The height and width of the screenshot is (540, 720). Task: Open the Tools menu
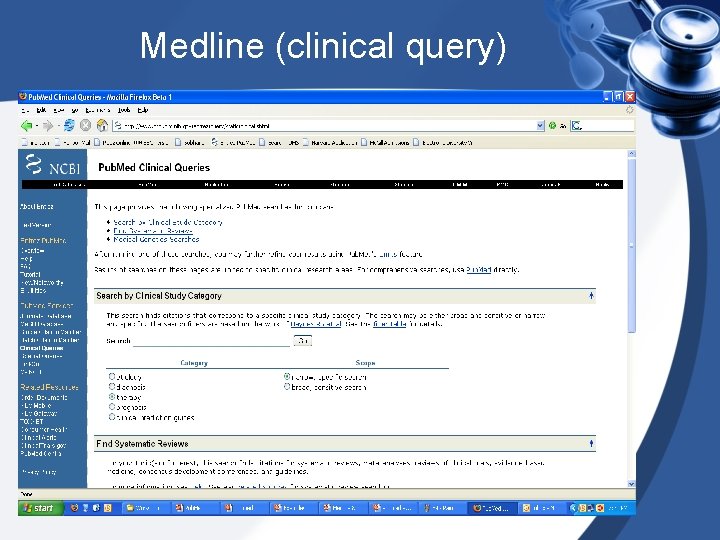coord(124,110)
